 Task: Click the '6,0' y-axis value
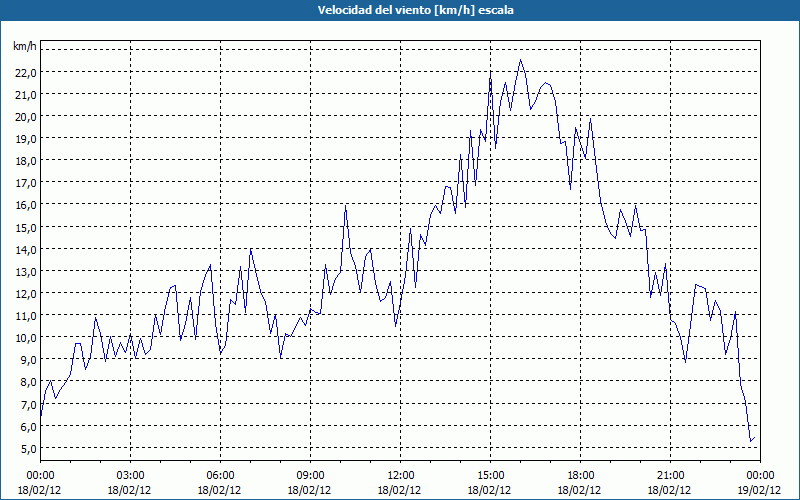28,427
